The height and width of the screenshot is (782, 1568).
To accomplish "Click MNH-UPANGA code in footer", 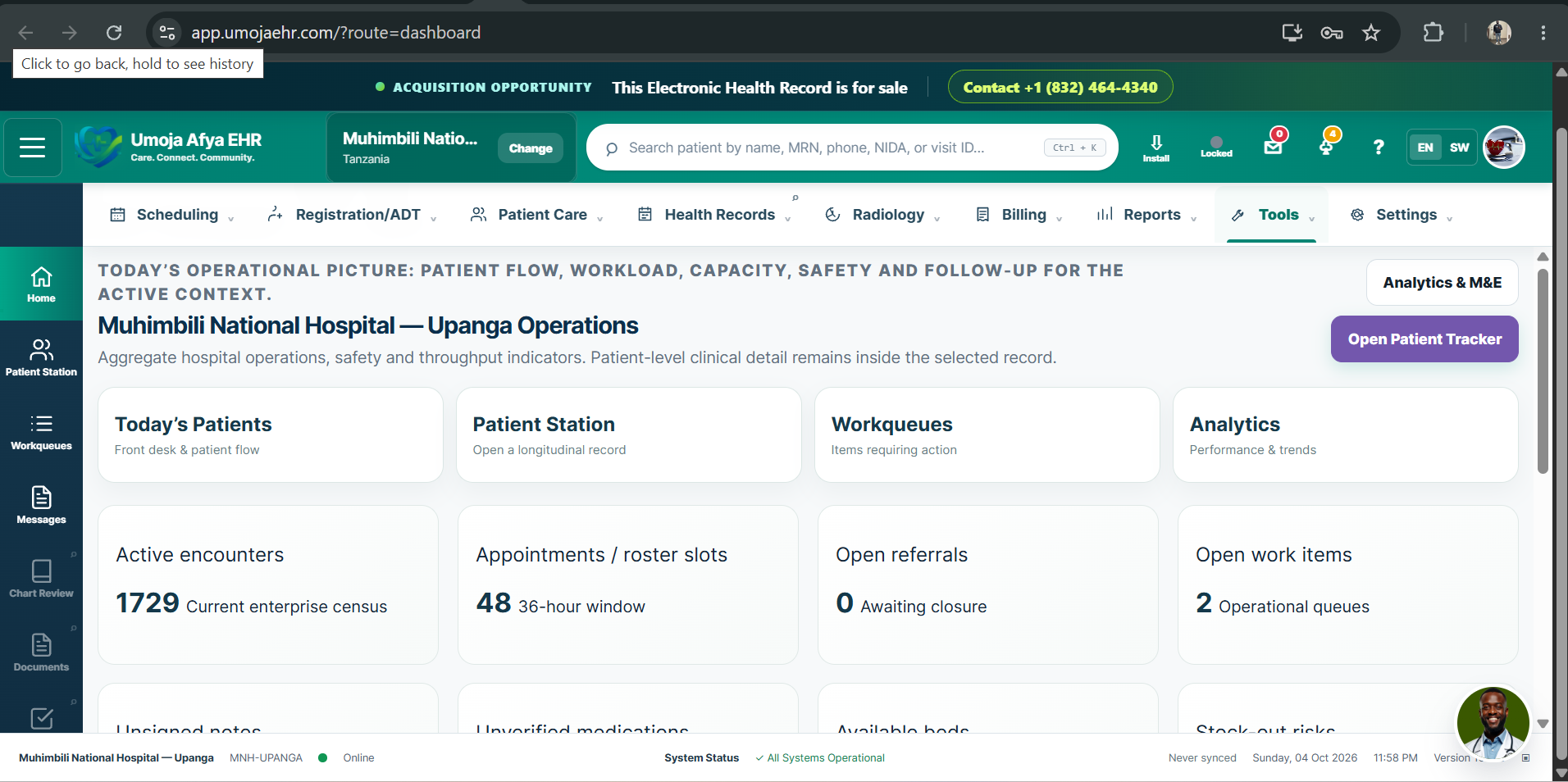I will point(266,757).
